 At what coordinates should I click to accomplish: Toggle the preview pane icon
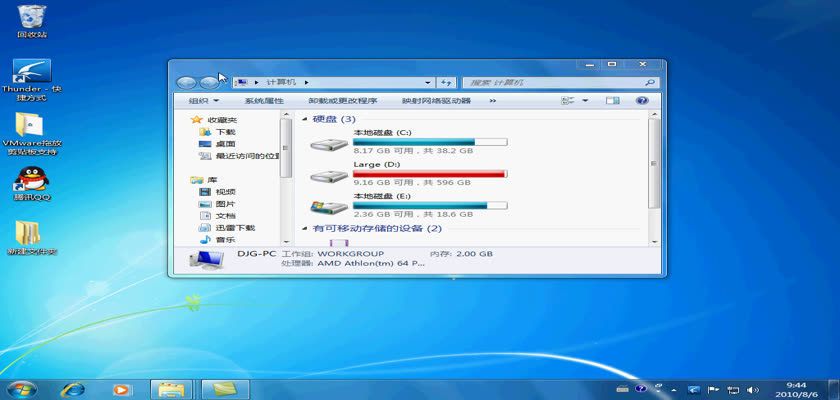click(x=613, y=101)
